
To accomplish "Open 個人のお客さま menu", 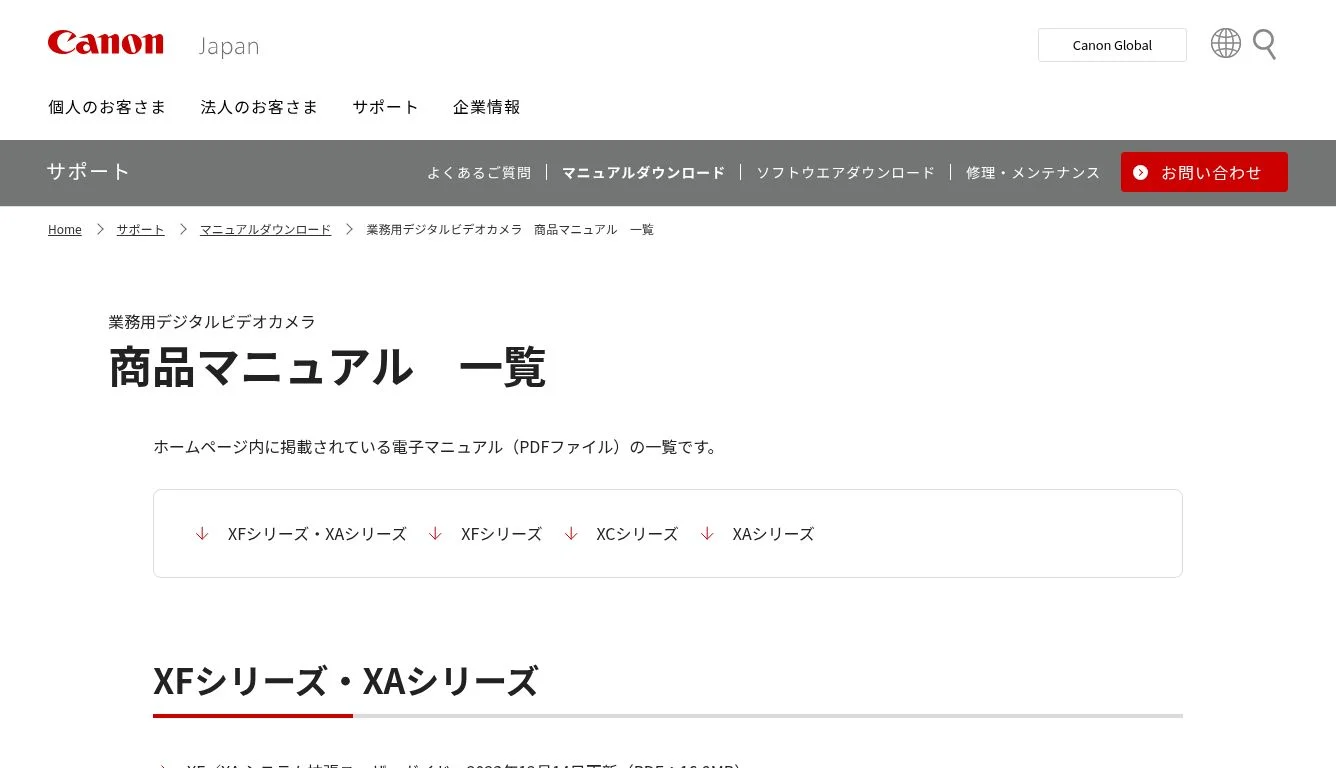I will click(107, 107).
